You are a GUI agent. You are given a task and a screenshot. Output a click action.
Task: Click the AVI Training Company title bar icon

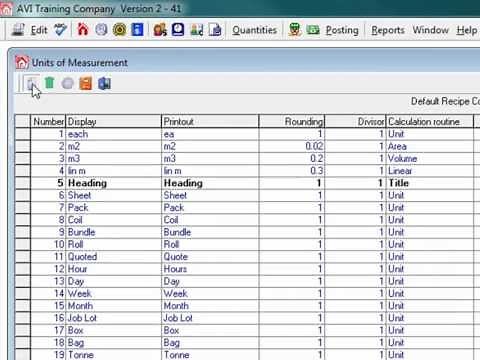coord(6,9)
